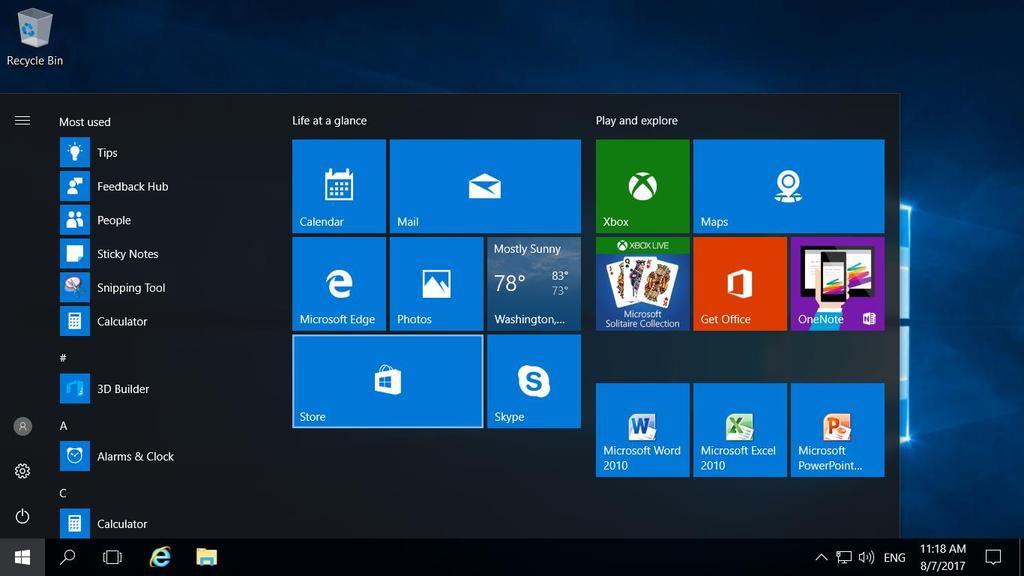Click the ENG language indicator

pos(895,558)
